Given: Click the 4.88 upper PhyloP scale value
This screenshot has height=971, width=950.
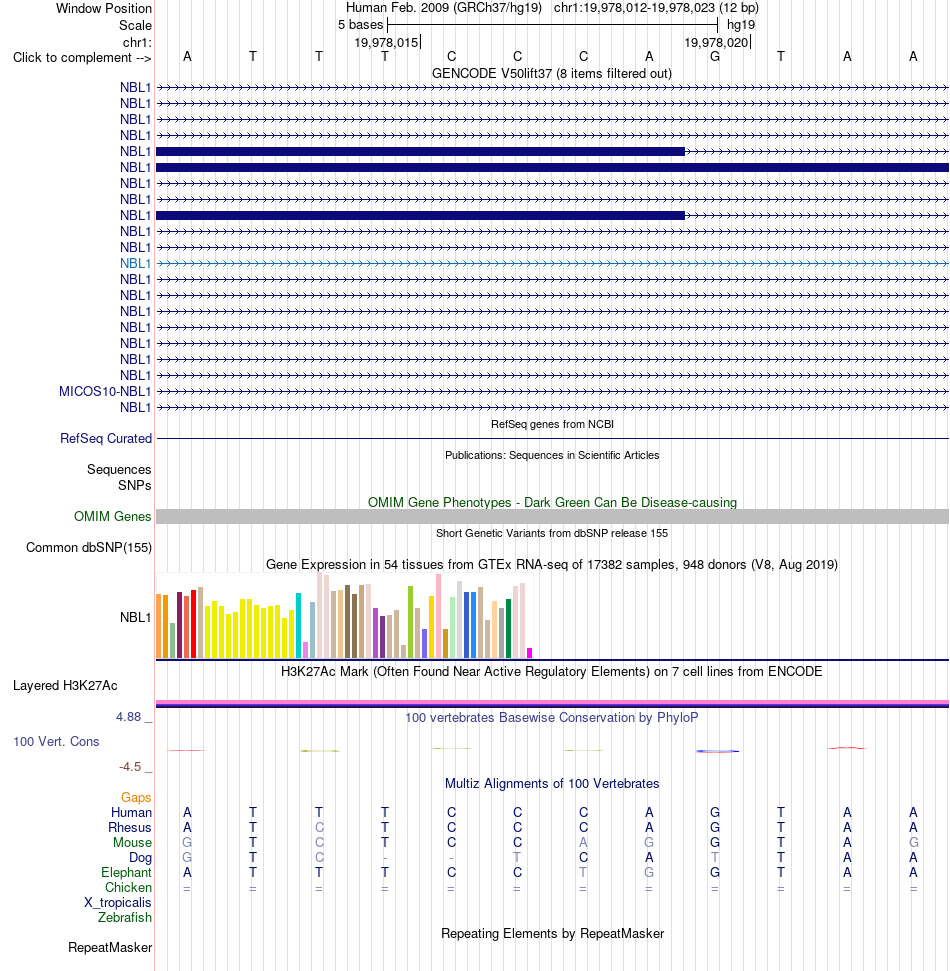Looking at the screenshot, I should pyautogui.click(x=128, y=717).
